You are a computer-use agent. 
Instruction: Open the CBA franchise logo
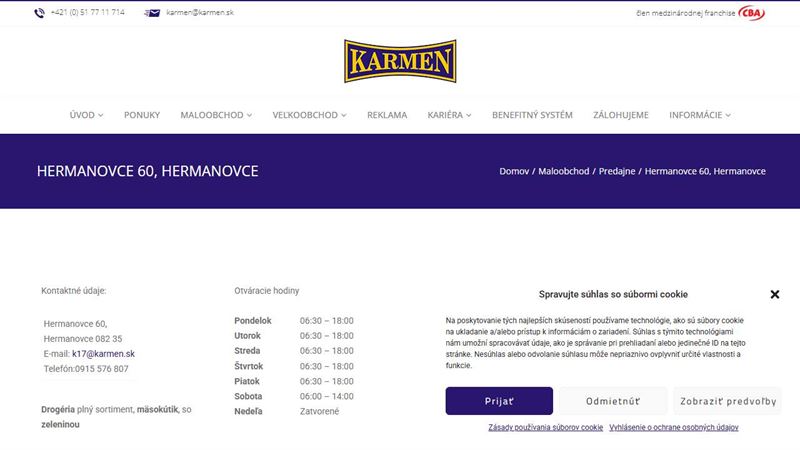pyautogui.click(x=751, y=13)
